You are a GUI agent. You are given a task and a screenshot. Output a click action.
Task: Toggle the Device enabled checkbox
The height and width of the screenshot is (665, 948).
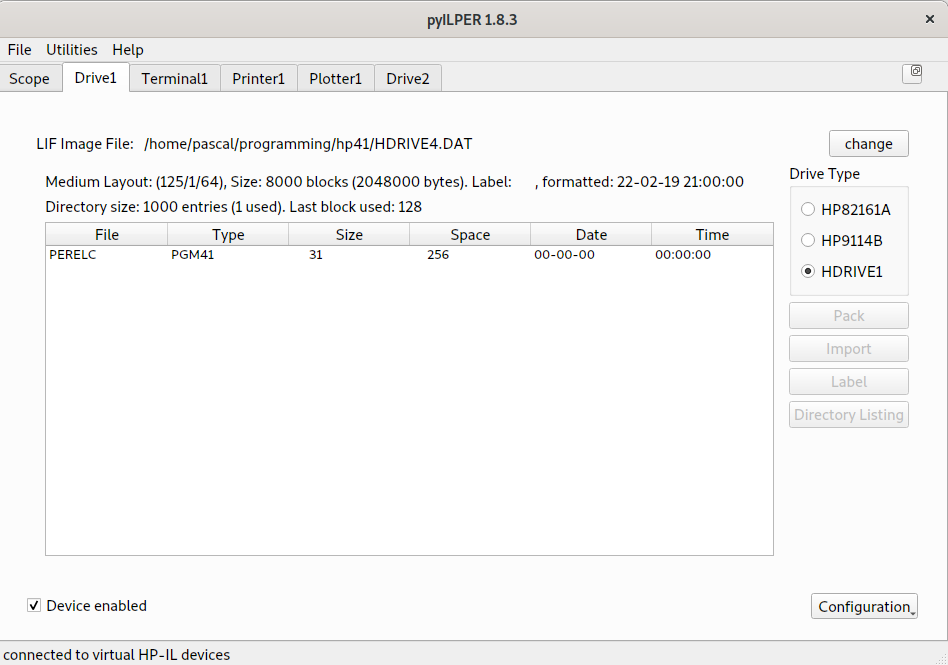pos(35,606)
